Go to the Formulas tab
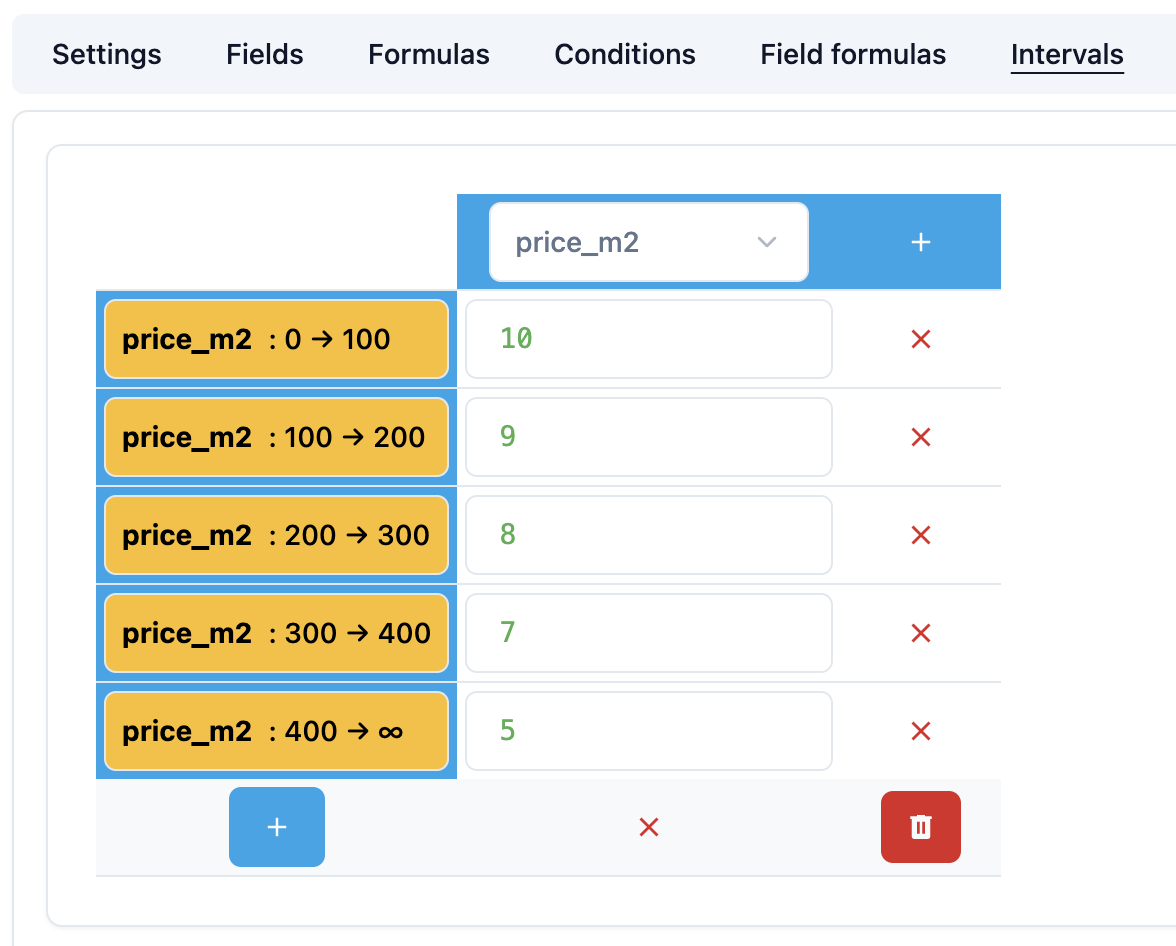This screenshot has height=946, width=1176. [429, 54]
